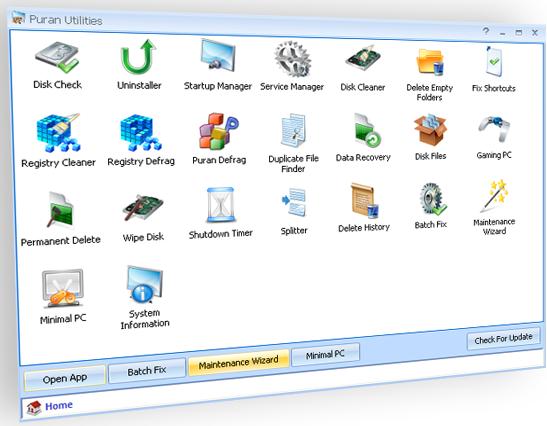Click the Registry Defrag cube icon
This screenshot has width=547, height=426.
pyautogui.click(x=141, y=133)
